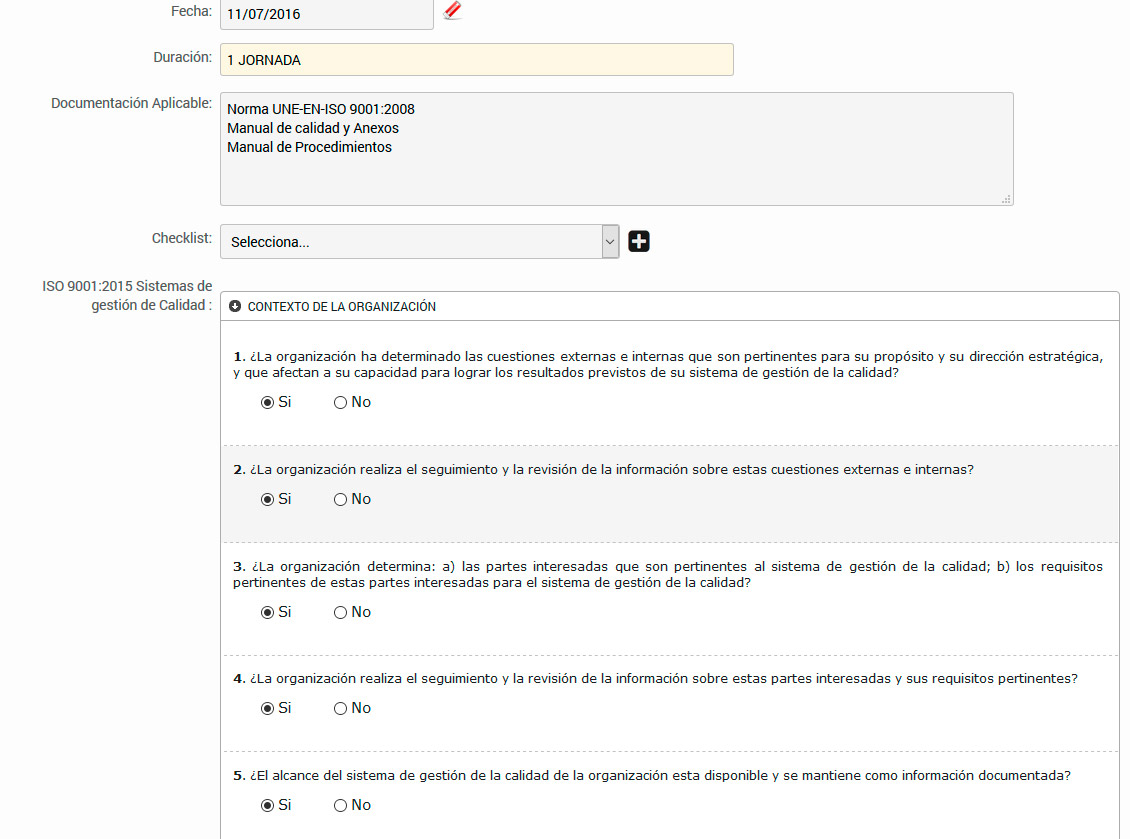Open the Checklist 'Selecciona...' dropdown
The image size is (1130, 839).
pos(419,241)
